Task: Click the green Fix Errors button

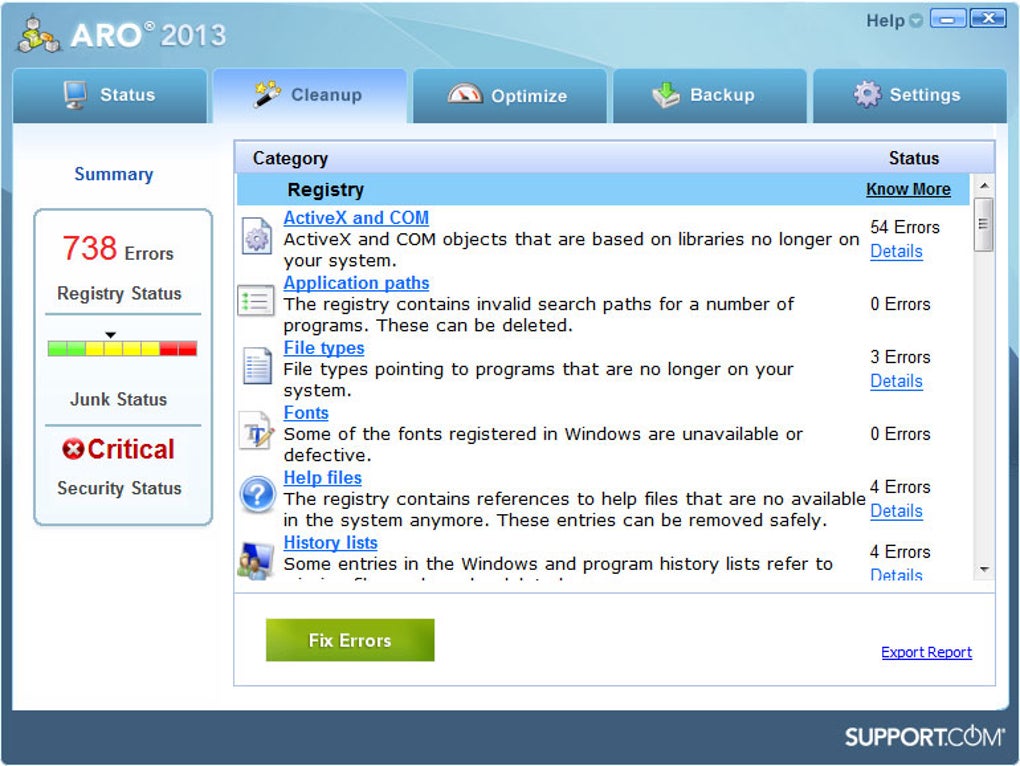Action: click(x=350, y=640)
